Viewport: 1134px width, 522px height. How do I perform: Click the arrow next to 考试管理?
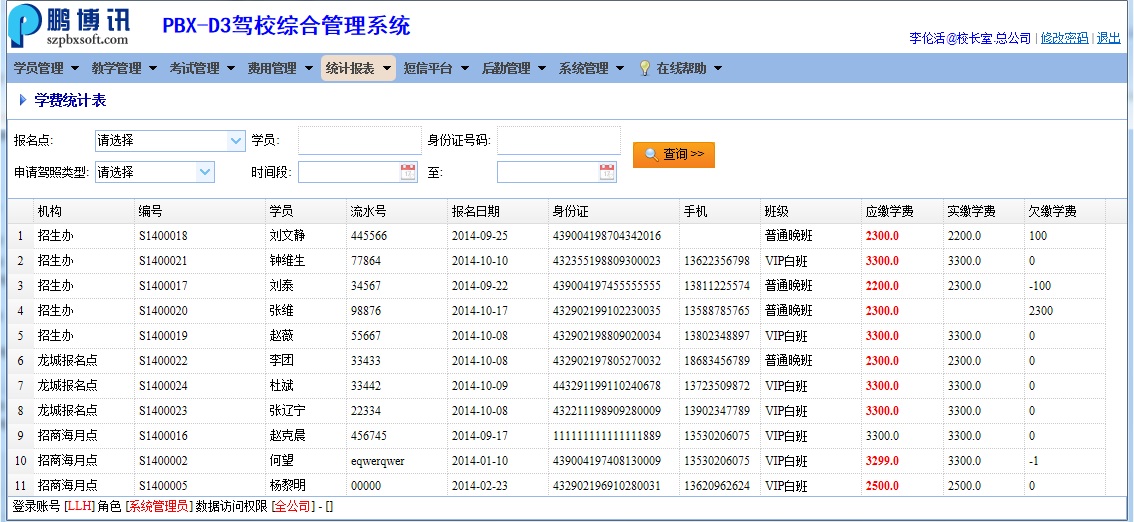(x=231, y=69)
